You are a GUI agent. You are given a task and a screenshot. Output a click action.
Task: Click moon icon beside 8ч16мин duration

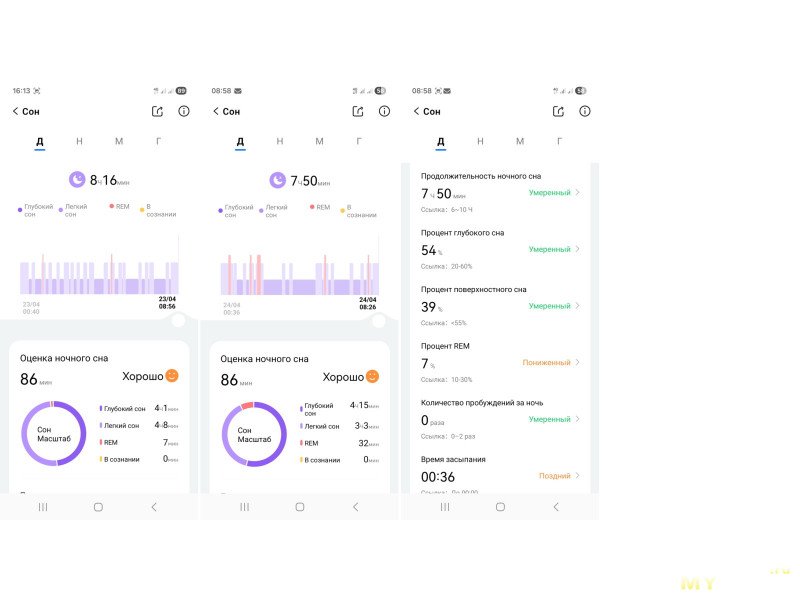pyautogui.click(x=77, y=180)
